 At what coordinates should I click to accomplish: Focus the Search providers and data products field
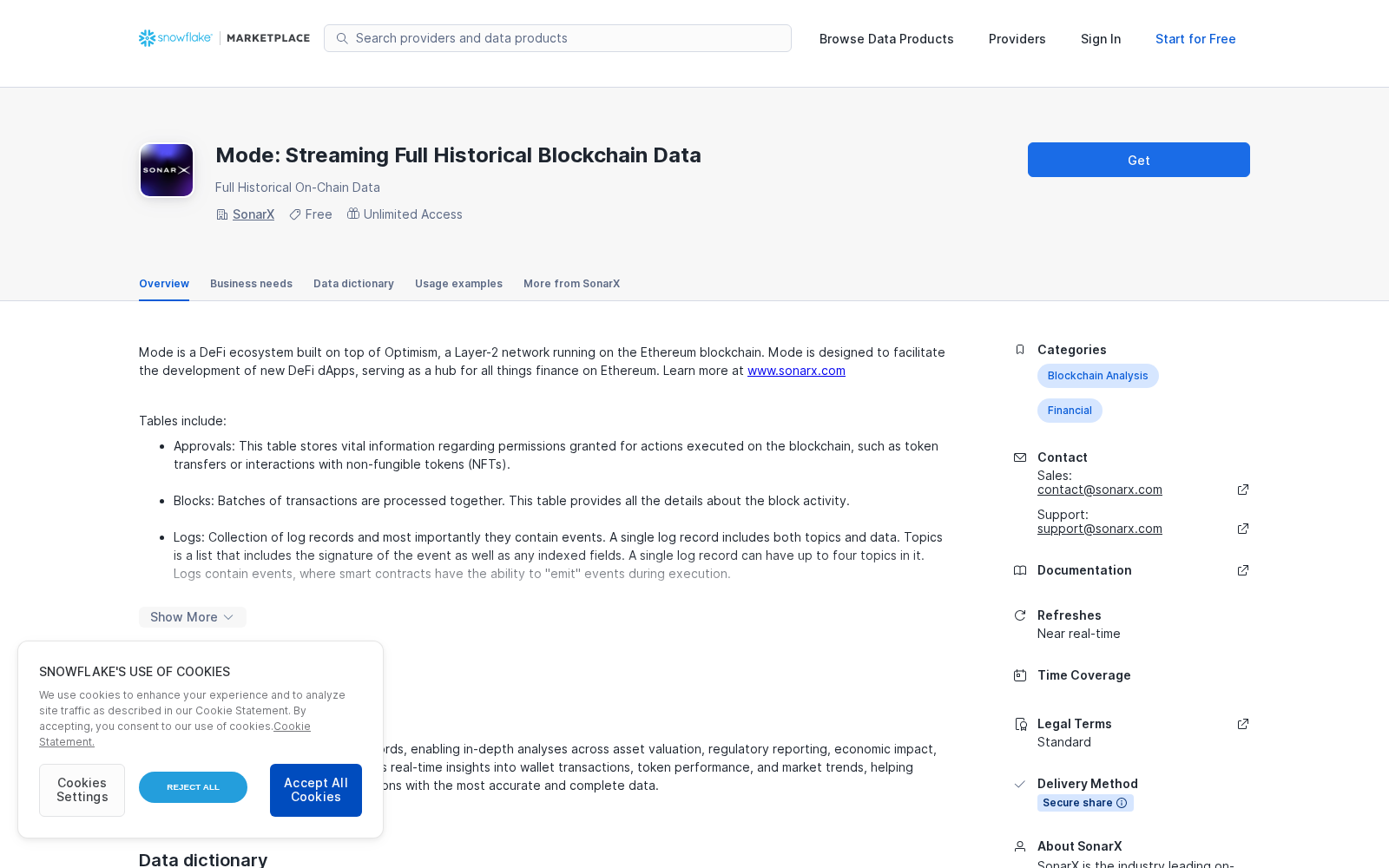click(x=557, y=38)
